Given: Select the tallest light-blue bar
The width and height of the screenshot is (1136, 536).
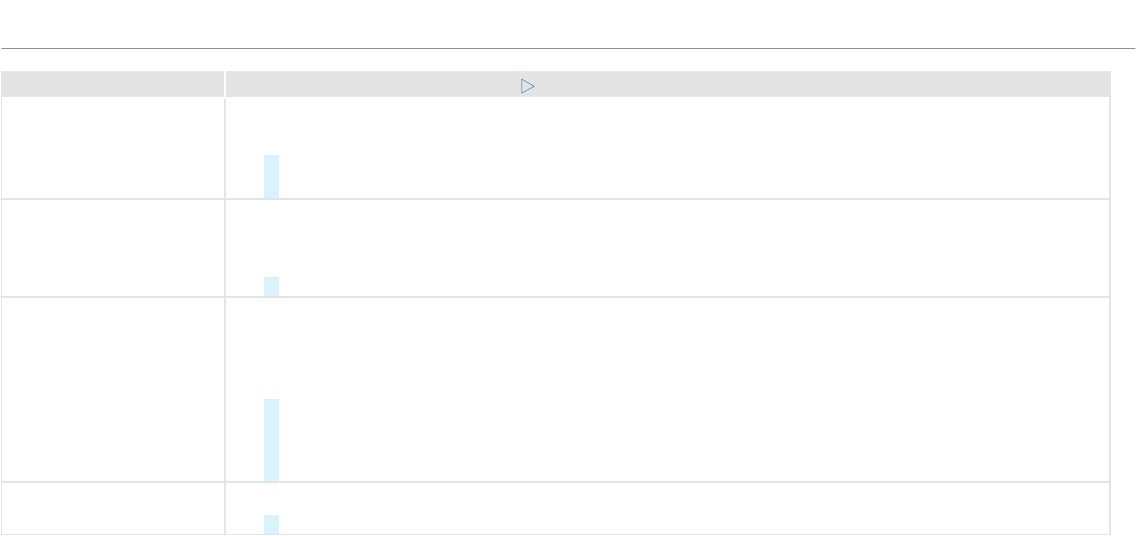Looking at the screenshot, I should click(272, 440).
